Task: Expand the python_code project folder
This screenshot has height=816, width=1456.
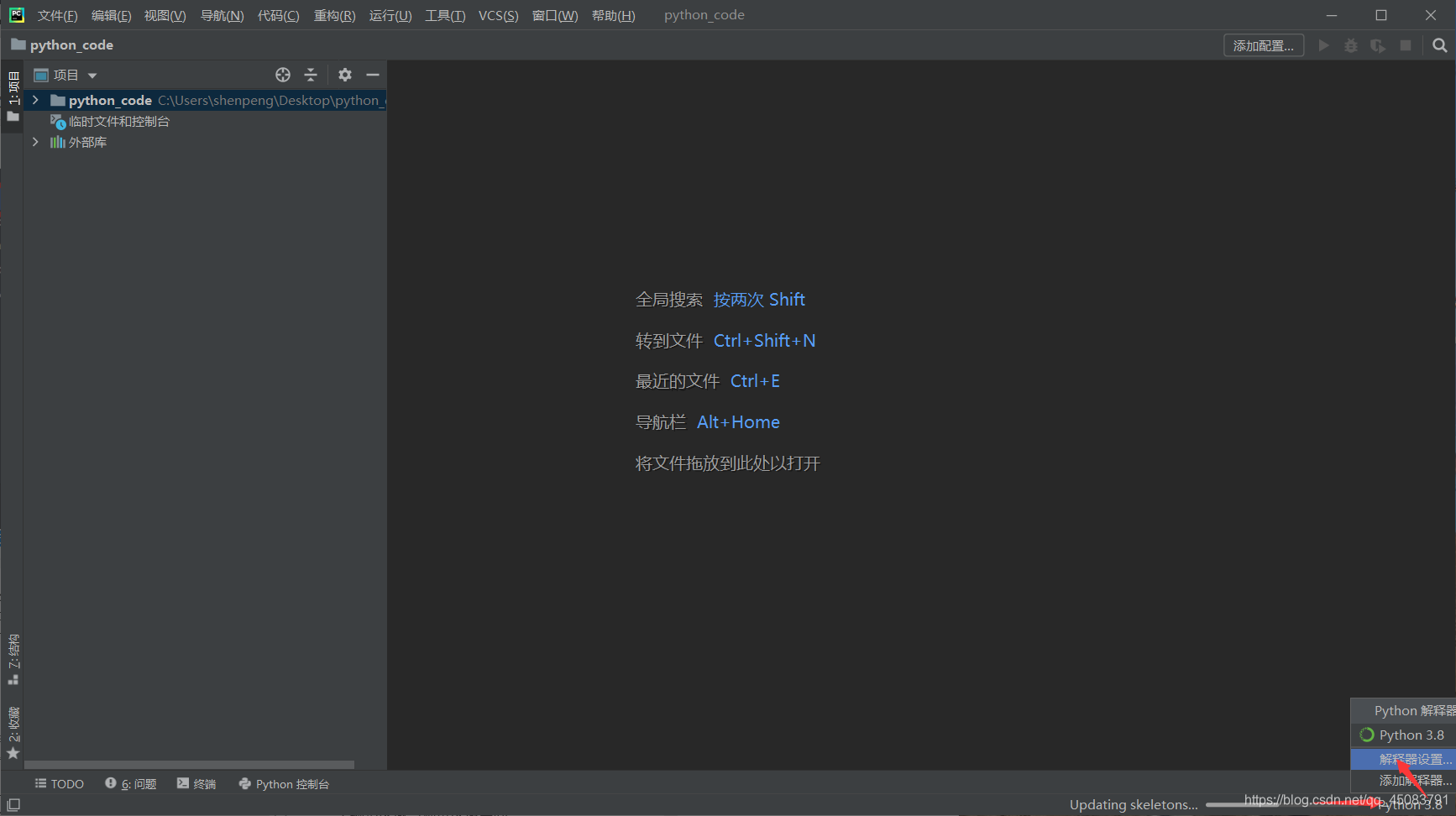Action: [35, 100]
